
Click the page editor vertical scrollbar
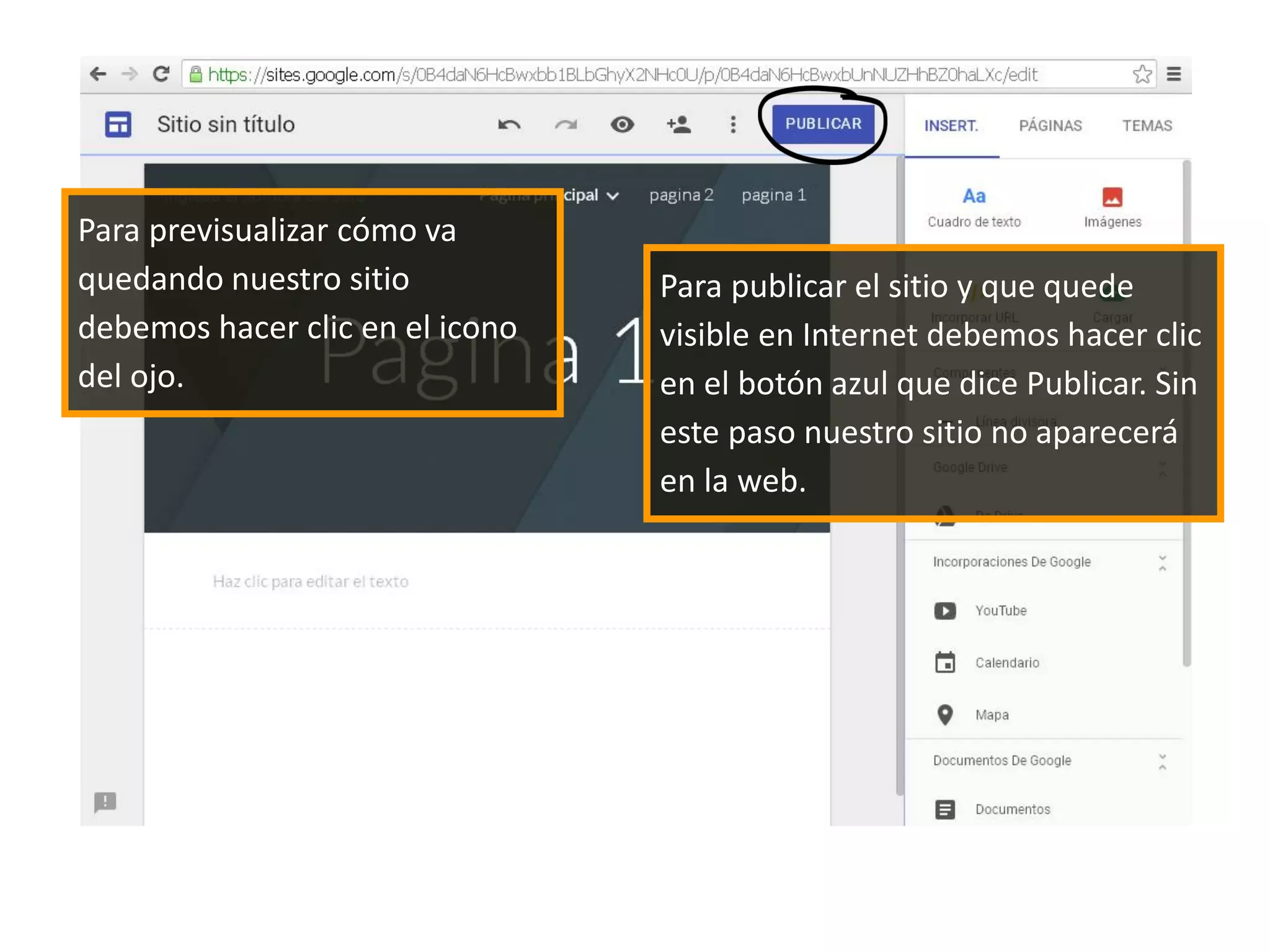click(900, 475)
